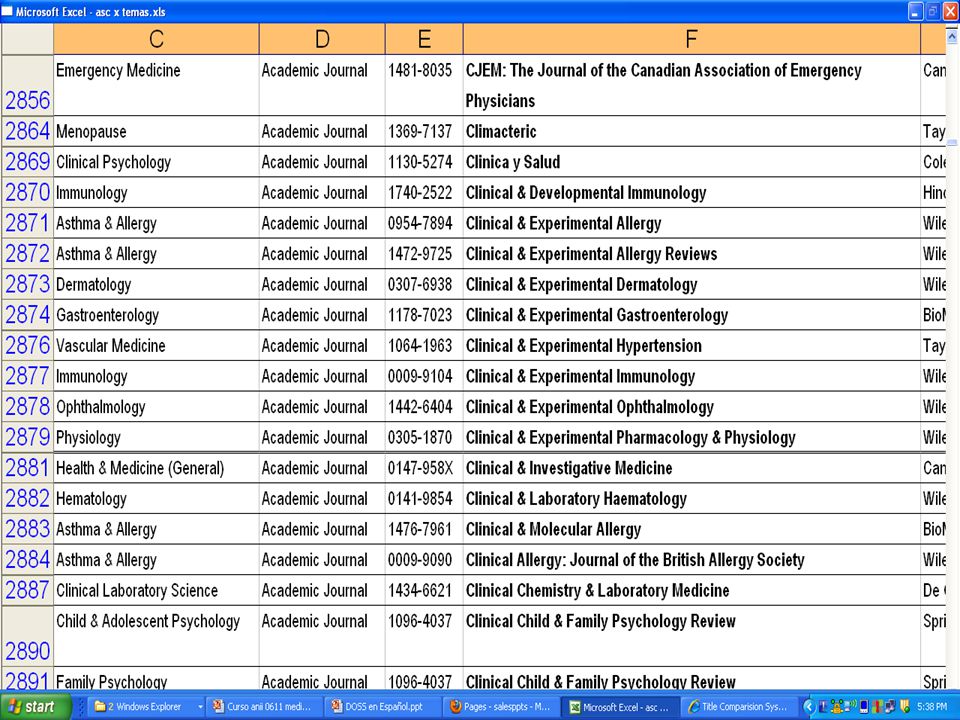
Task: Click Clinical Allergy: Journal of British Allergy Society
Action: click(x=692, y=560)
